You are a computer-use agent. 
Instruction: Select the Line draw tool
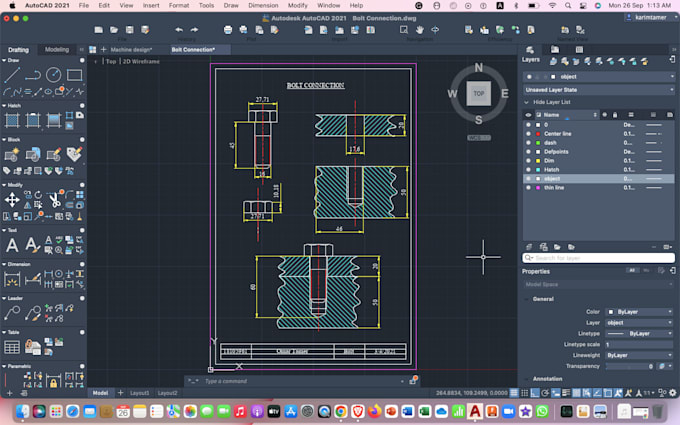12,75
